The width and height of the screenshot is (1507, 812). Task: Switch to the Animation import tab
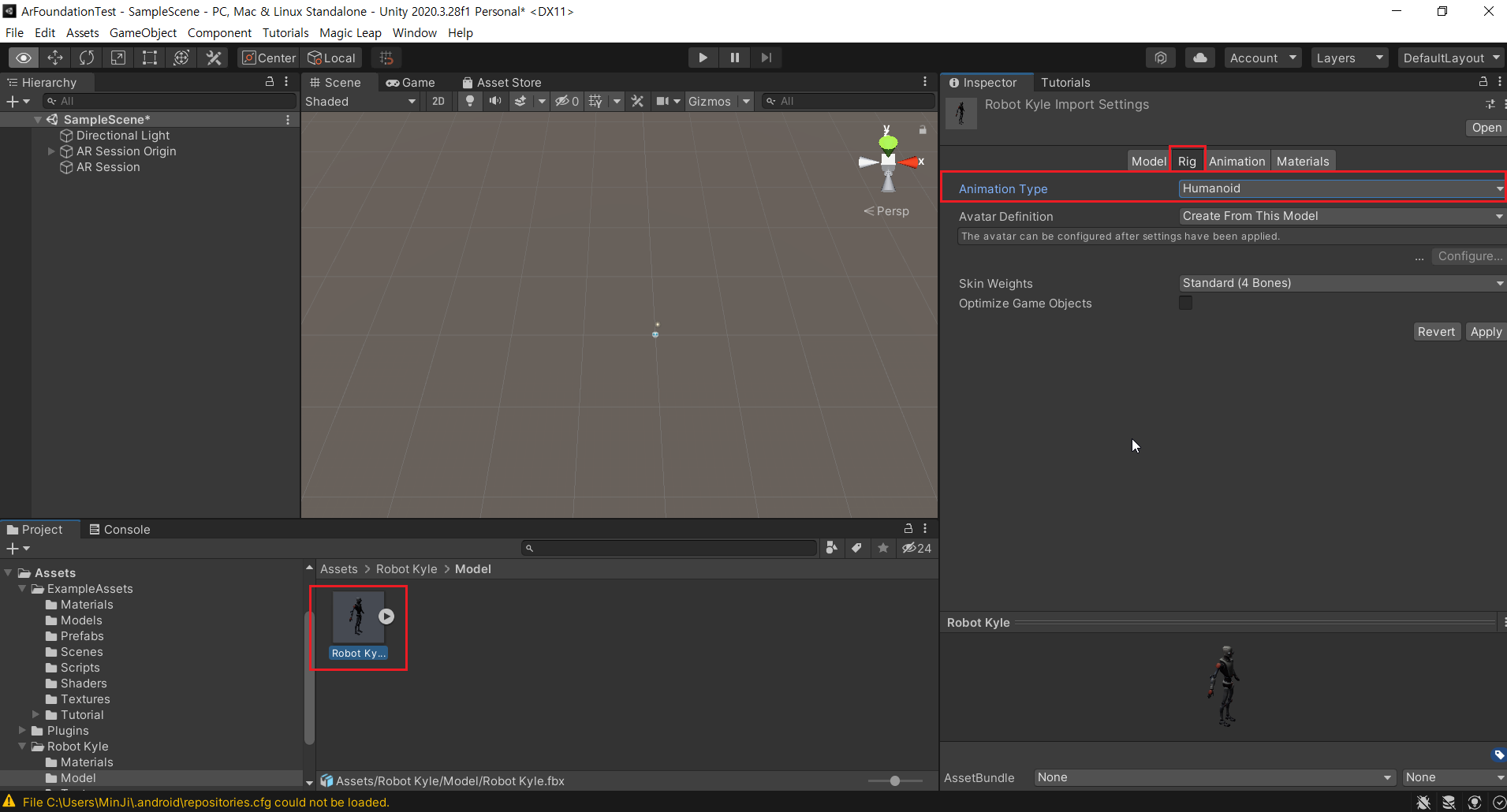coord(1237,161)
